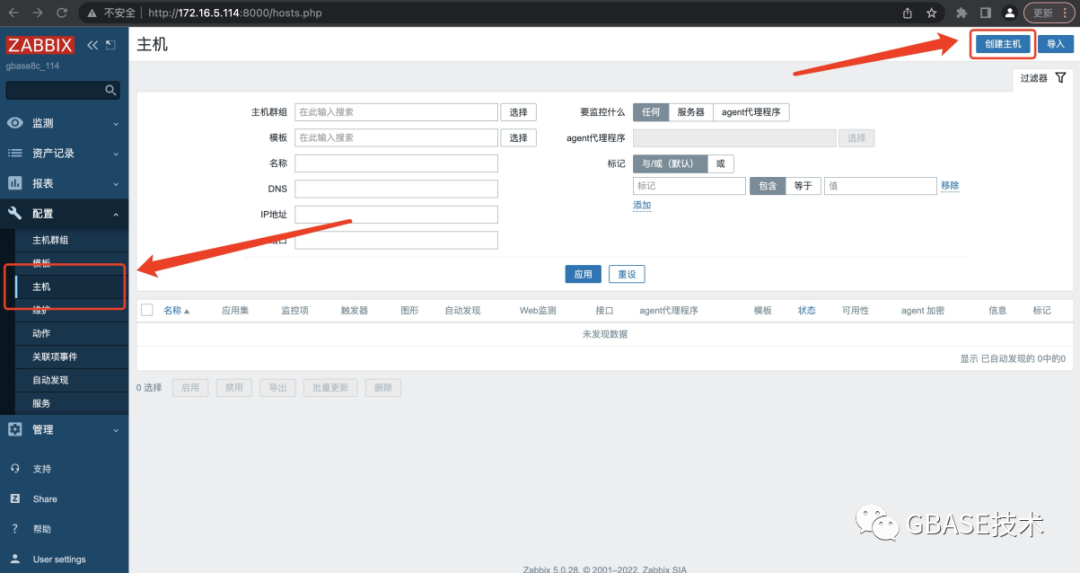Open browser profile avatar

click(x=1010, y=13)
